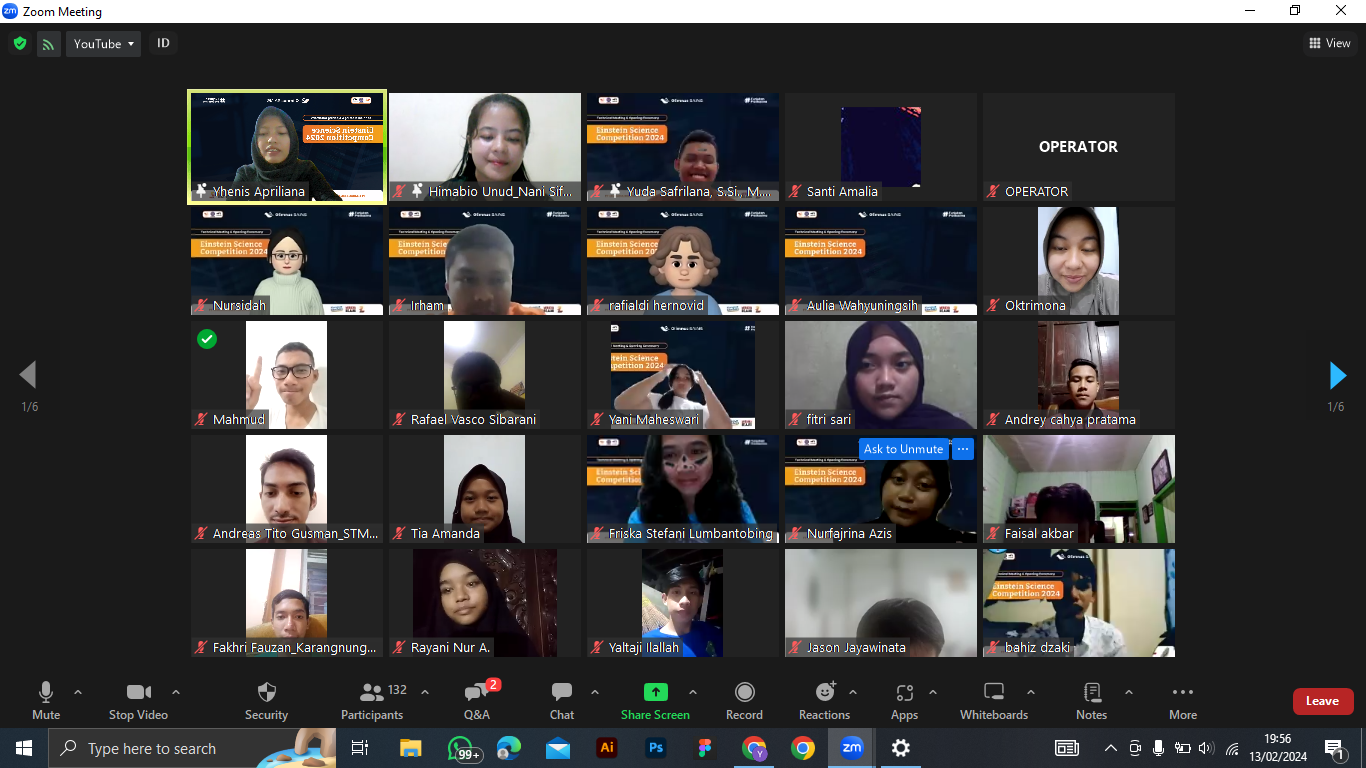Open the More options menu
Viewport: 1366px width, 768px height.
click(x=1182, y=700)
